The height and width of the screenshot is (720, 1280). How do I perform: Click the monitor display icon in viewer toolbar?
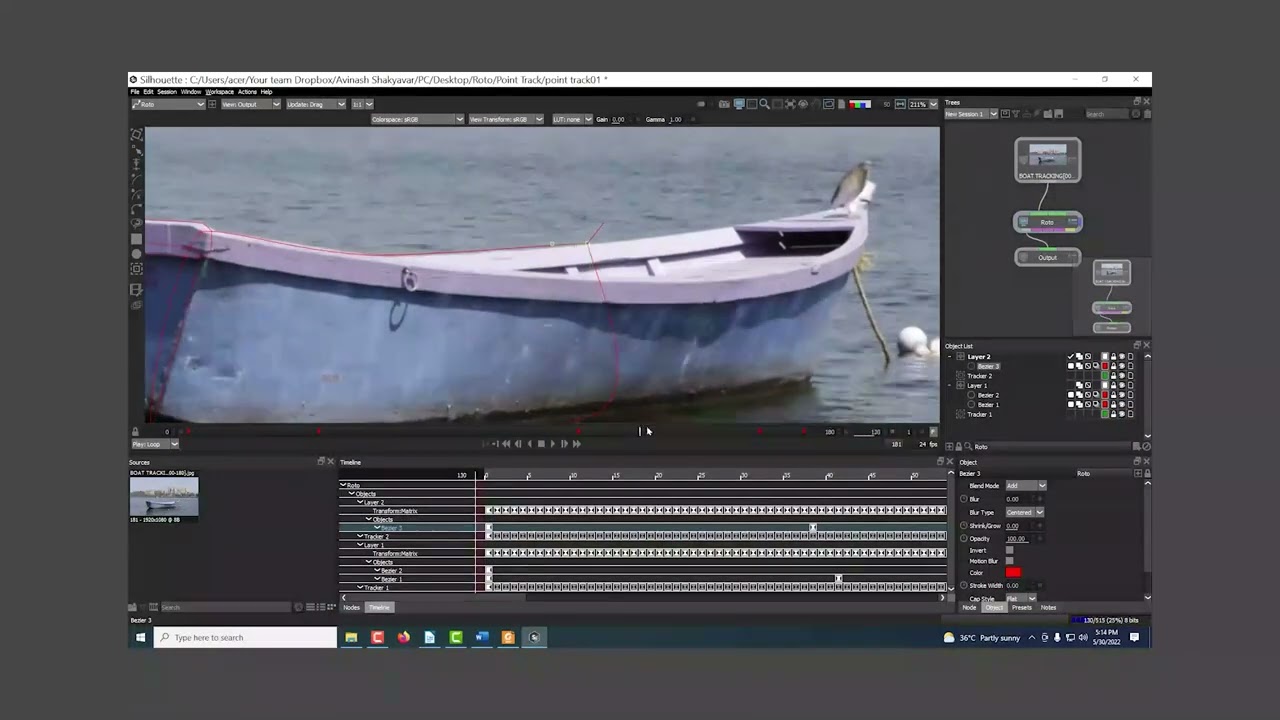739,104
